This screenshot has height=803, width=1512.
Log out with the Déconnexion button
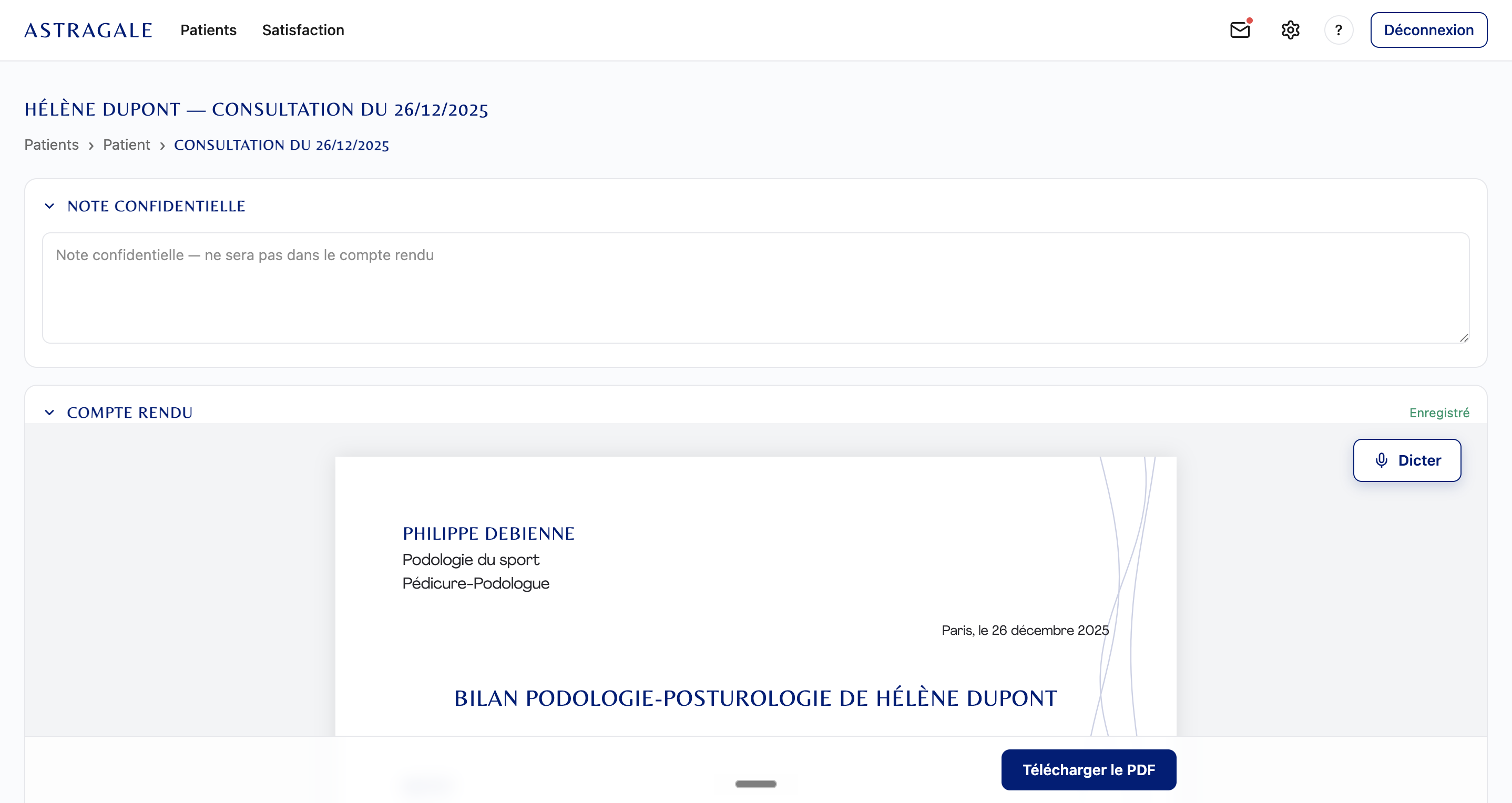(1428, 30)
